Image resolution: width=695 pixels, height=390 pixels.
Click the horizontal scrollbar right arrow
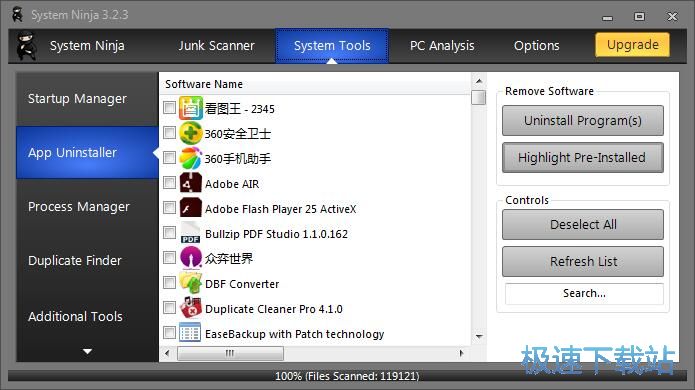(461, 353)
